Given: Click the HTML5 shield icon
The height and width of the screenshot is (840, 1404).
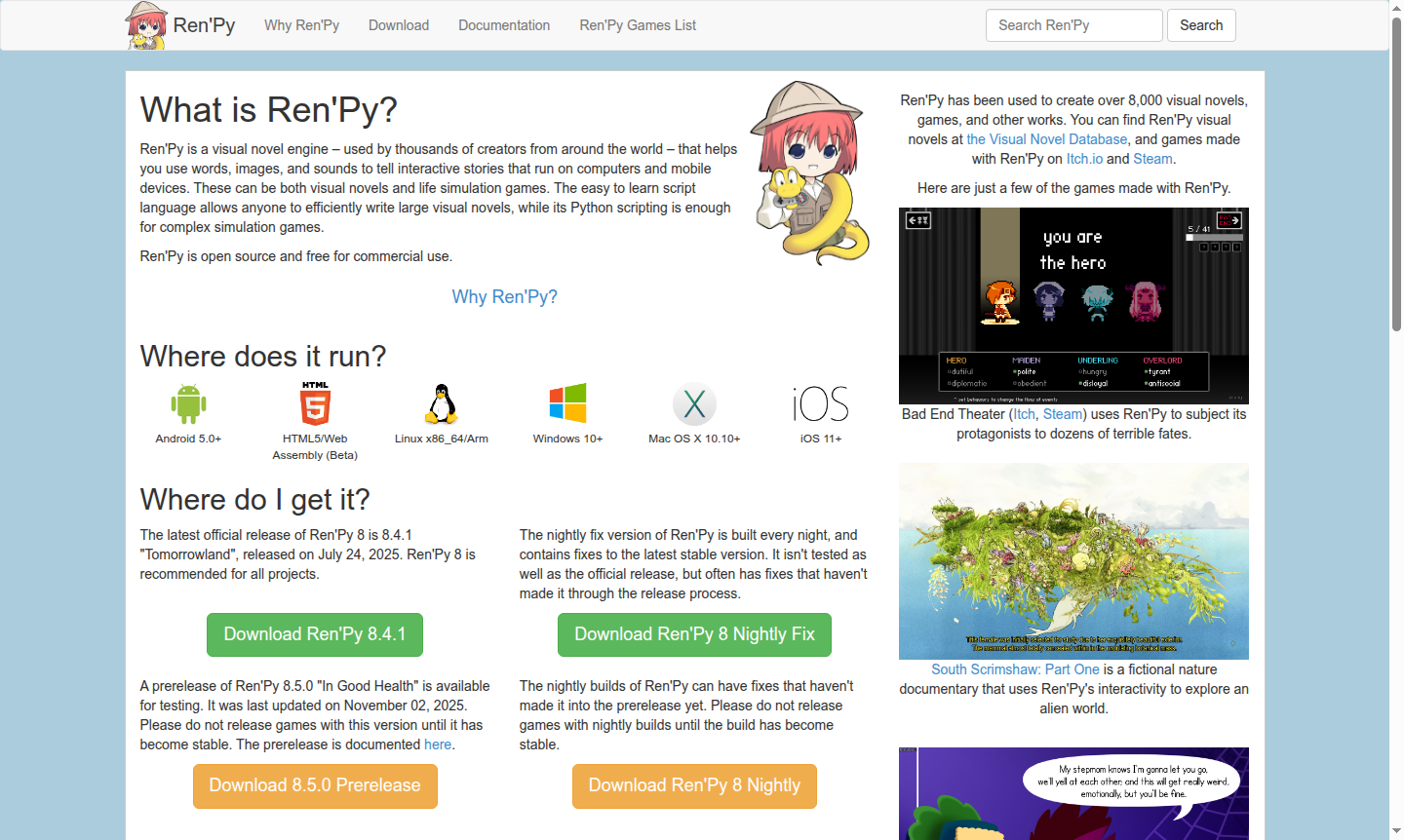Looking at the screenshot, I should tap(315, 403).
